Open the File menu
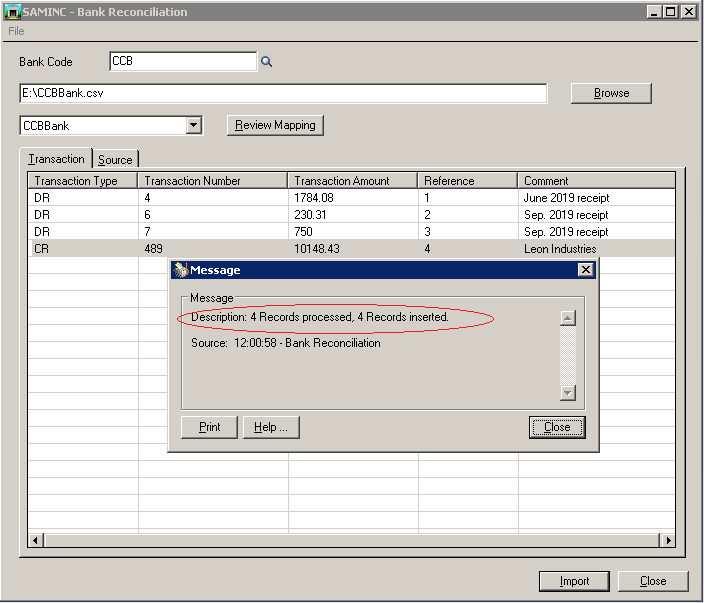 [16, 31]
